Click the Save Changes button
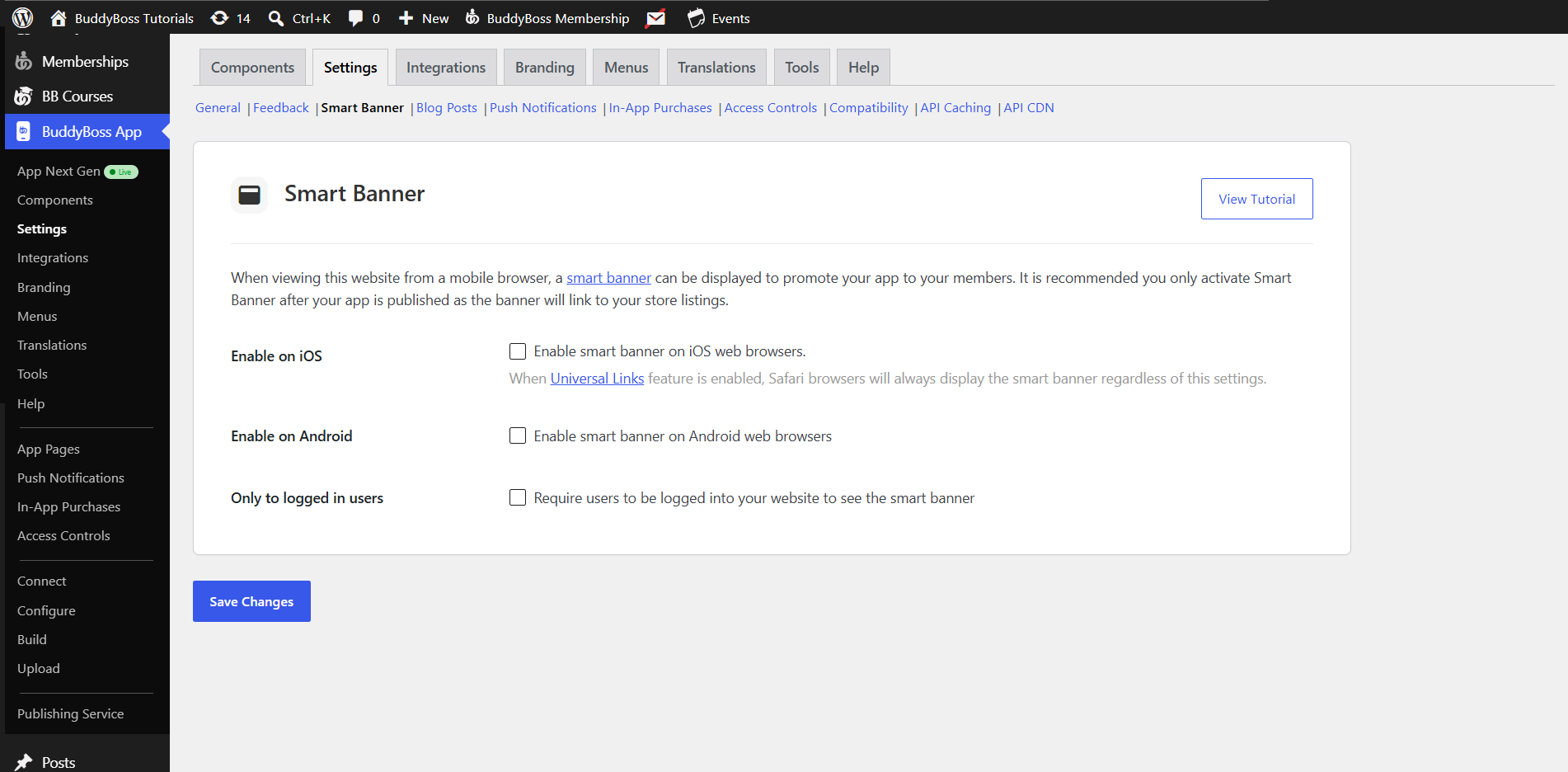The width and height of the screenshot is (1568, 772). coord(251,601)
